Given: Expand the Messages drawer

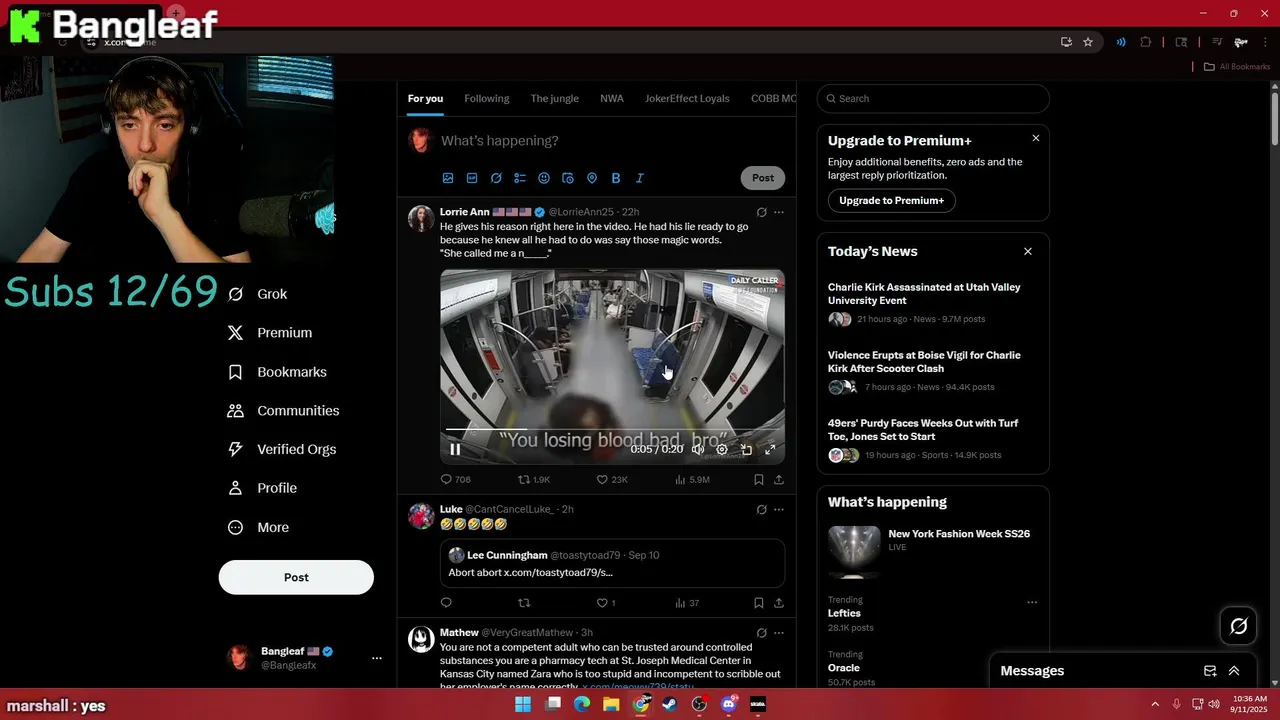Looking at the screenshot, I should [x=1234, y=671].
